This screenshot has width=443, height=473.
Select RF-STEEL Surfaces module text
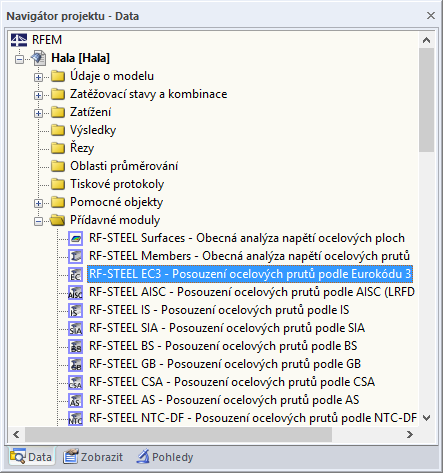247,238
